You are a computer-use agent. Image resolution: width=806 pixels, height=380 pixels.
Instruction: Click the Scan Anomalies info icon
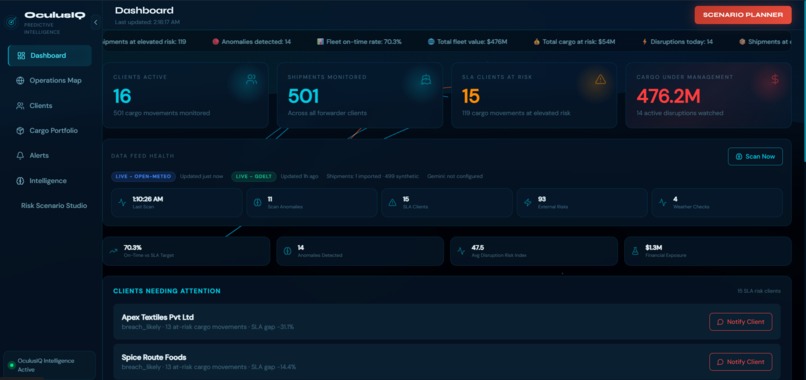coord(258,203)
